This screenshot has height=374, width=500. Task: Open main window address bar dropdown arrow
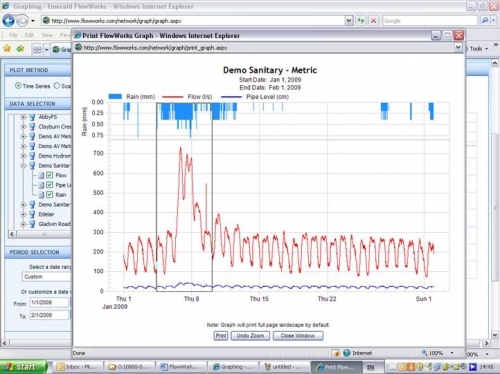(349, 21)
